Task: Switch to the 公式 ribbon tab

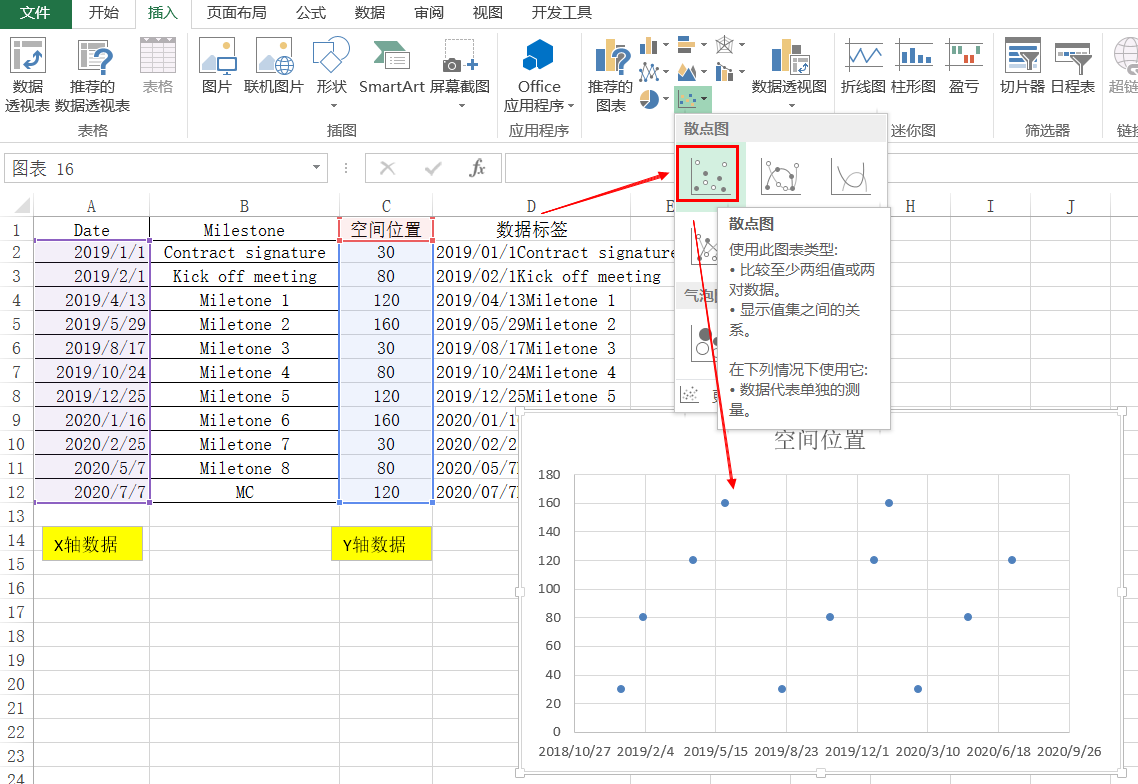Action: (x=311, y=13)
